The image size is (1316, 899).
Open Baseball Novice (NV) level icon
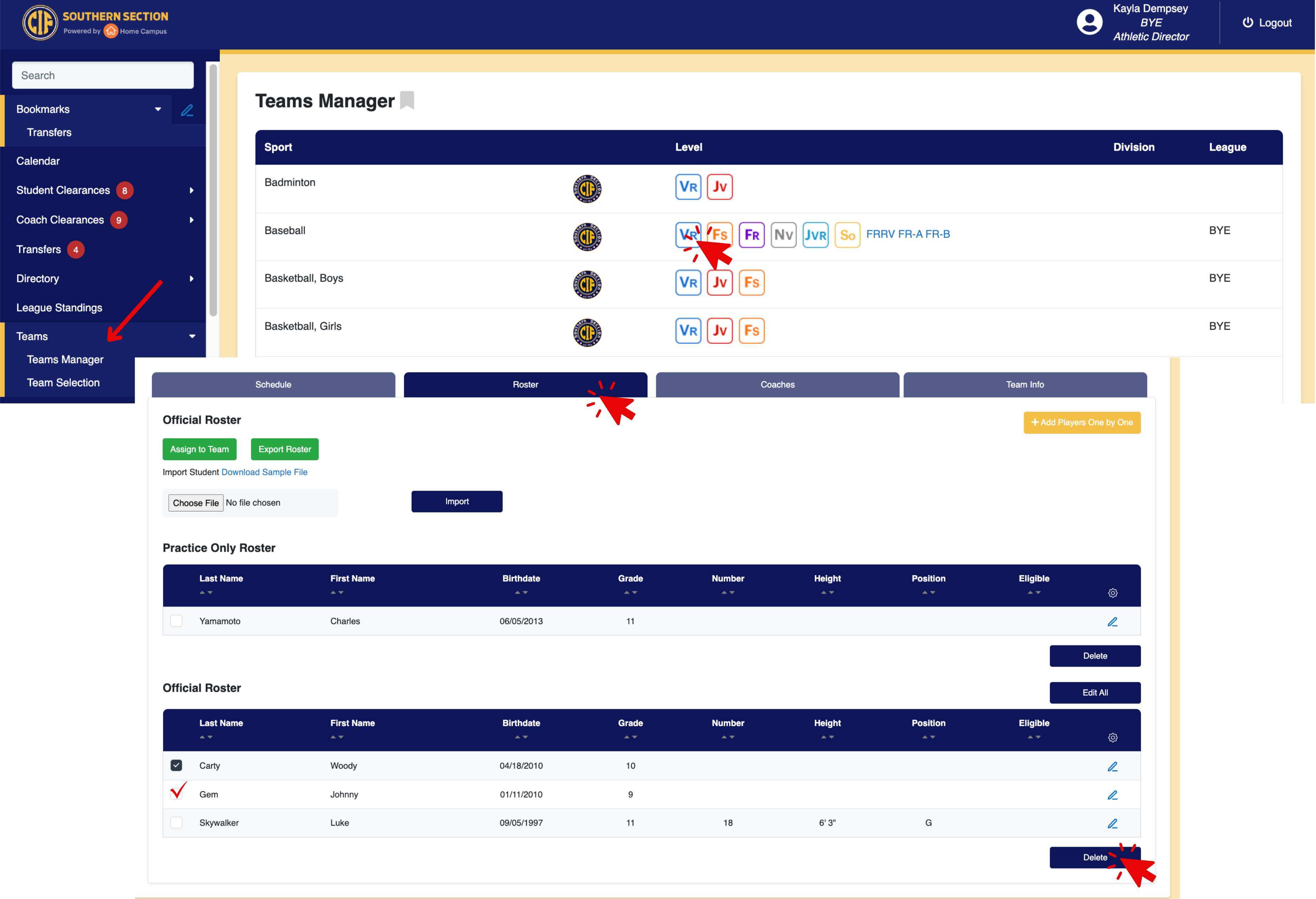tap(783, 235)
